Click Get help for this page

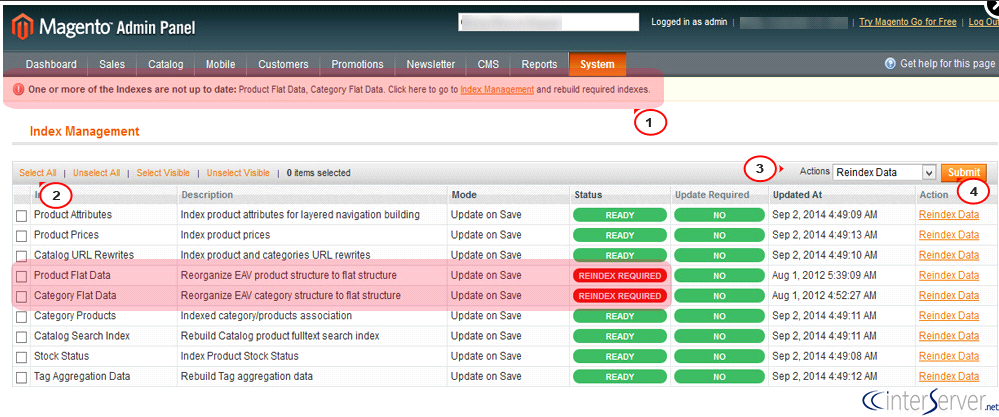point(947,64)
